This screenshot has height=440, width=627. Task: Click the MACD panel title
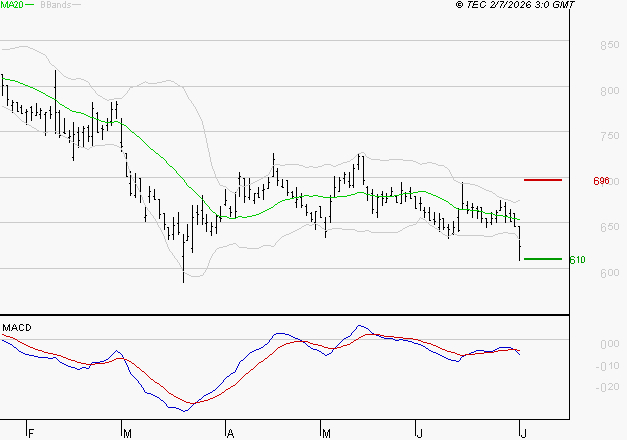pos(17,328)
